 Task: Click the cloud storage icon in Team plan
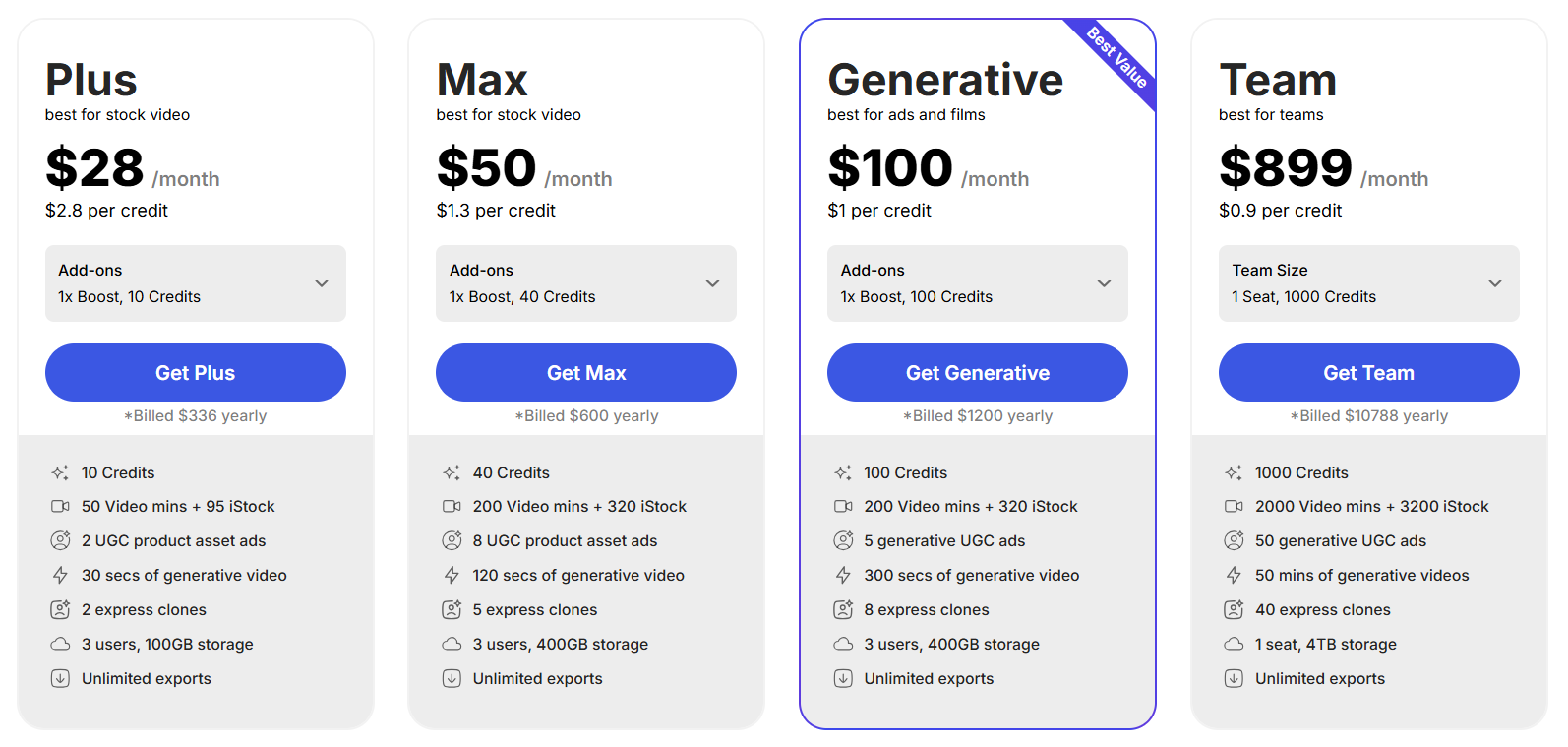(x=1234, y=644)
